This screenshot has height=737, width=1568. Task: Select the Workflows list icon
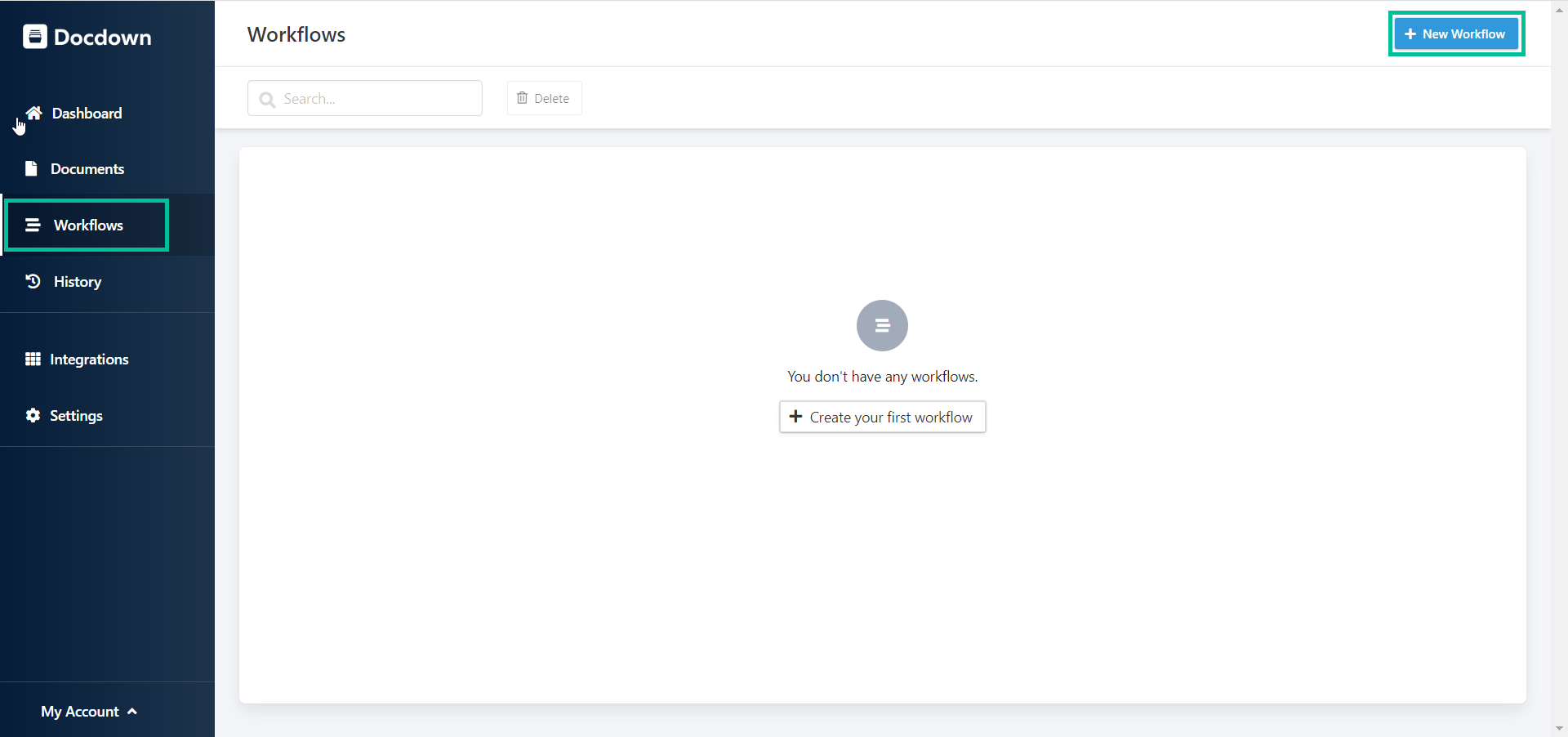[x=33, y=225]
